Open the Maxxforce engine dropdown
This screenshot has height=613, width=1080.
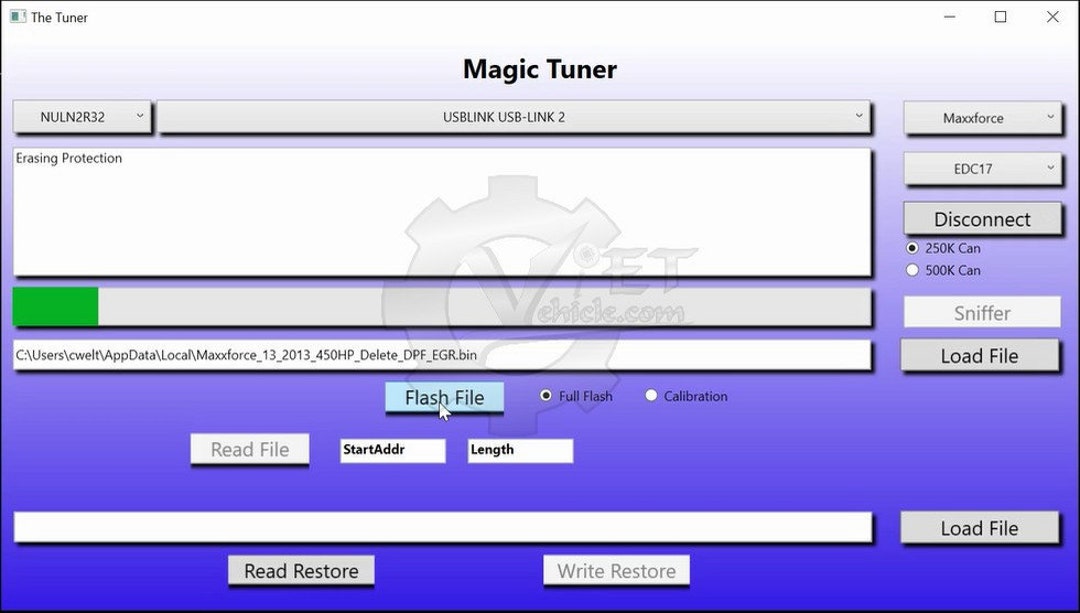(982, 118)
